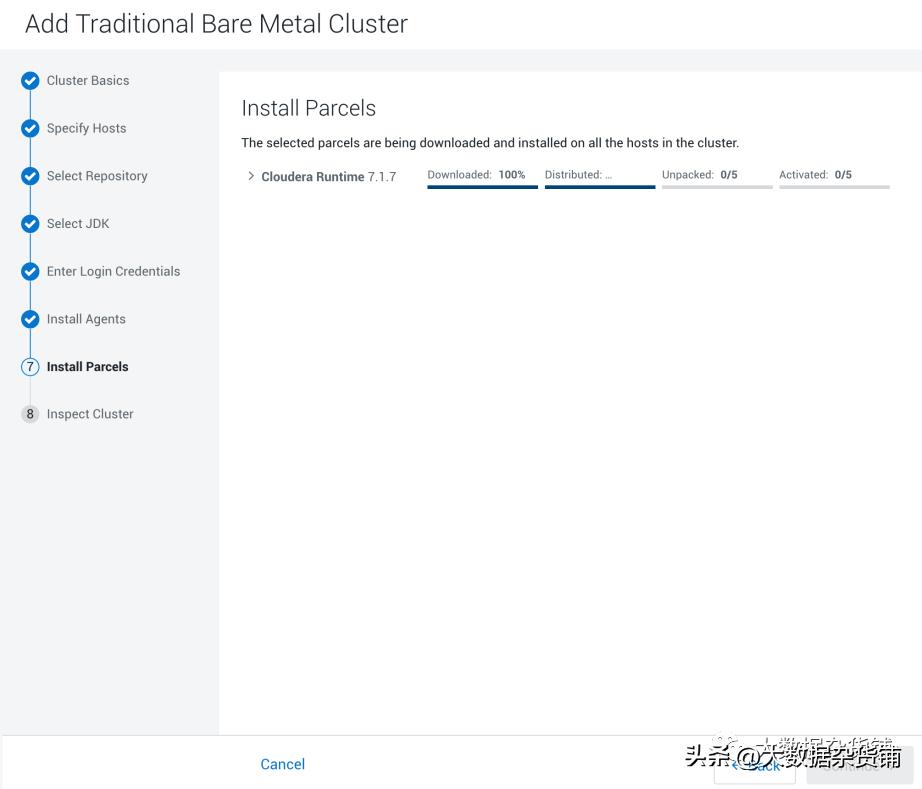Click the Select Repository checkmark icon
Viewport: 922px width, 789px height.
point(30,176)
